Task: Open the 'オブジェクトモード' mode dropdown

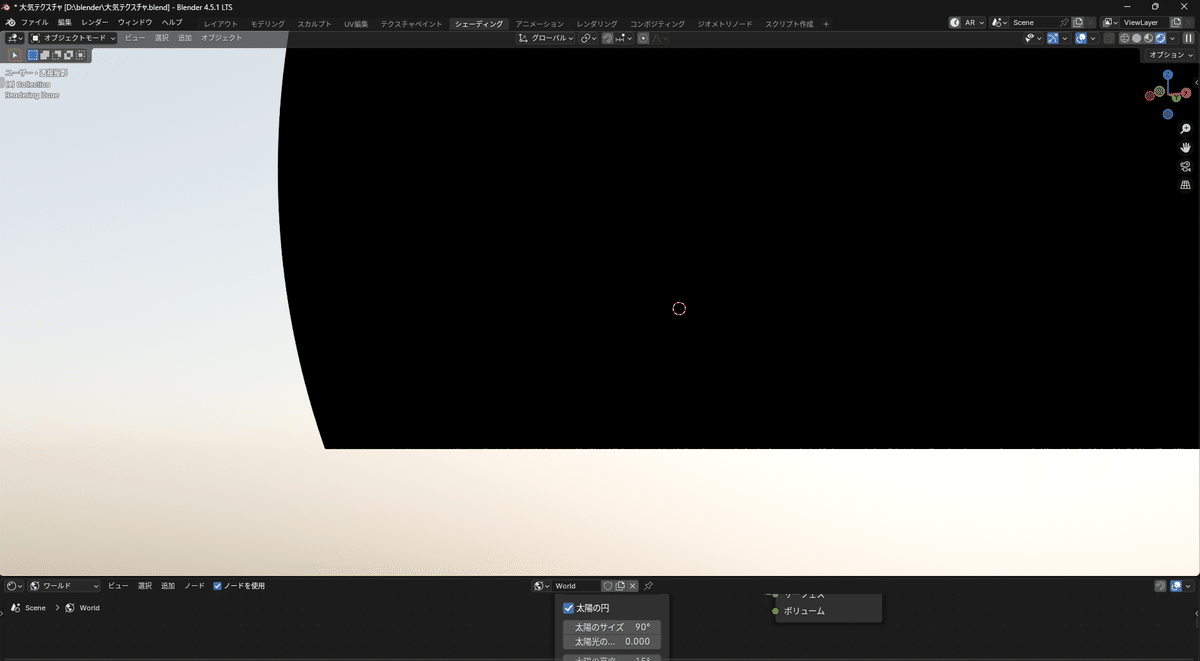Action: (x=73, y=38)
